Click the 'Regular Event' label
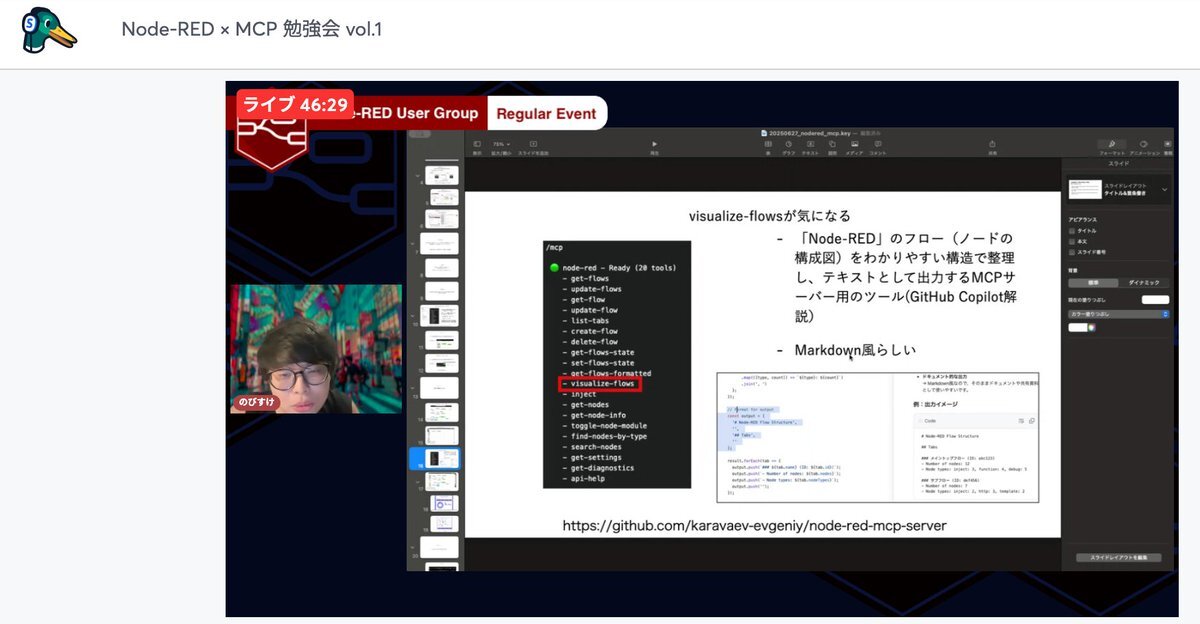Image resolution: width=1200 pixels, height=624 pixels. pyautogui.click(x=546, y=114)
